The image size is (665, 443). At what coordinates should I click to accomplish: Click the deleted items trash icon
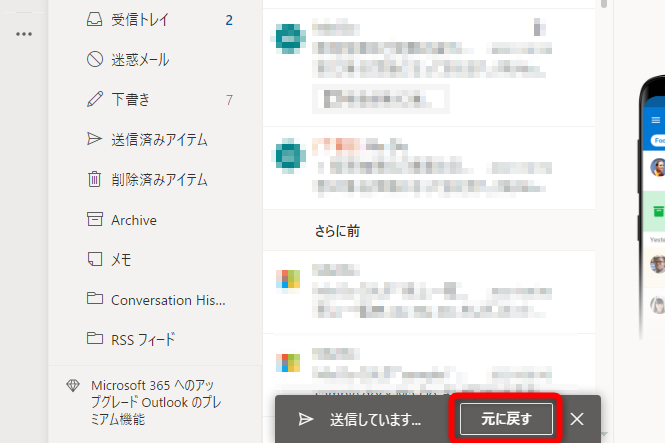(94, 179)
